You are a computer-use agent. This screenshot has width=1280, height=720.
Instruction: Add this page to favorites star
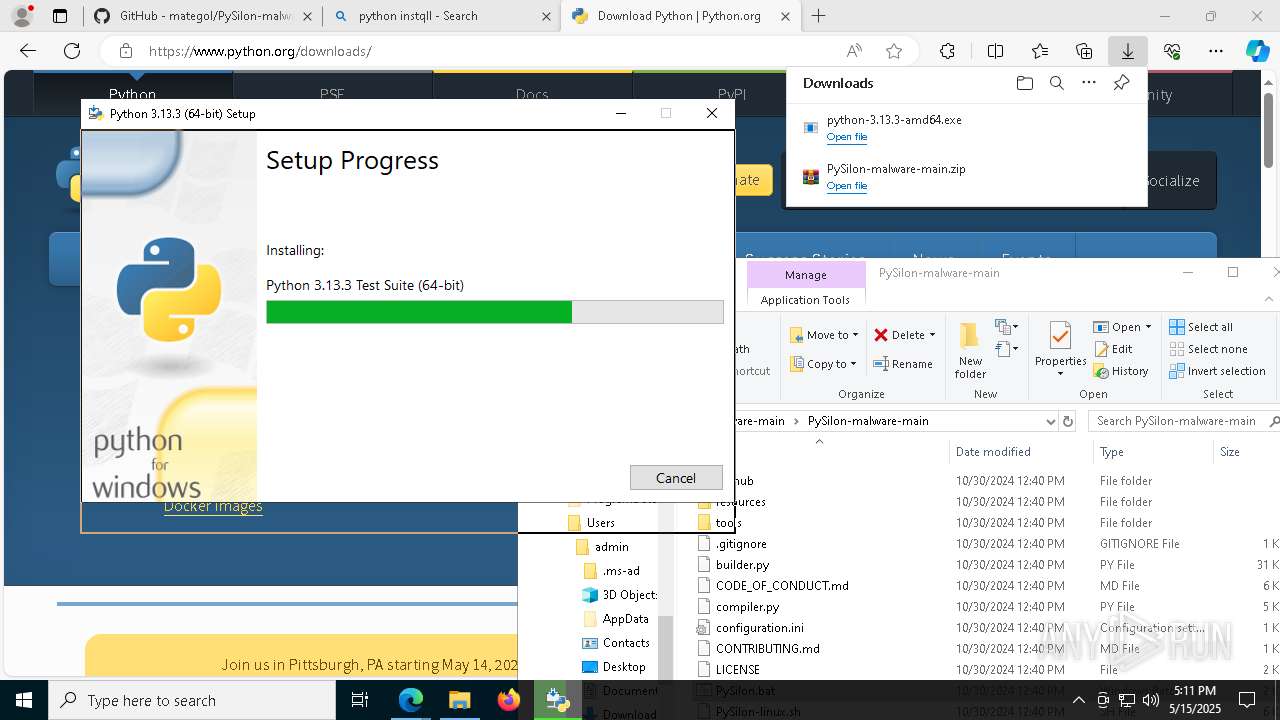pos(894,51)
